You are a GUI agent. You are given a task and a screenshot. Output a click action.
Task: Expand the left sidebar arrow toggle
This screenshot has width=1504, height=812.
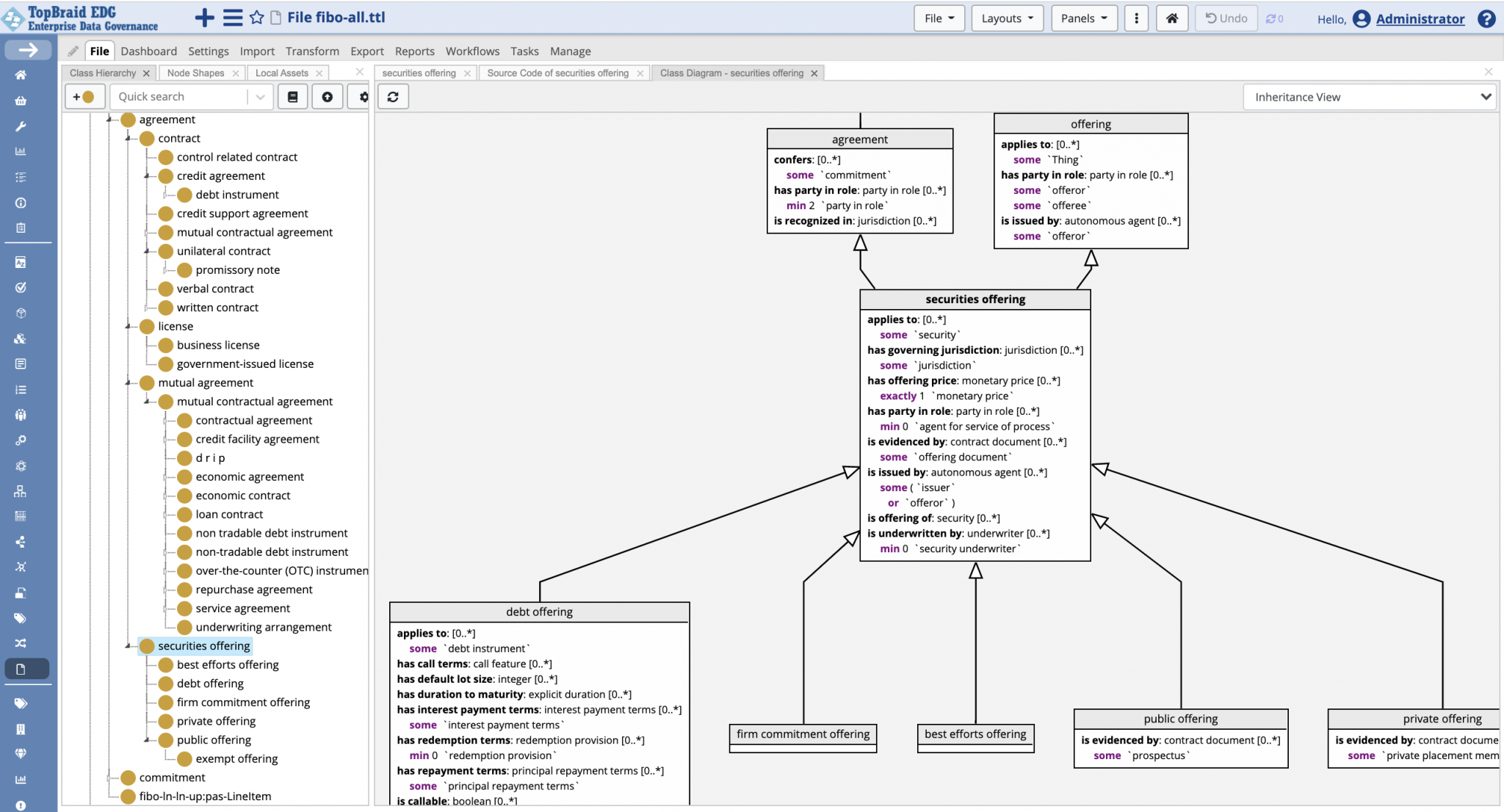tap(28, 50)
